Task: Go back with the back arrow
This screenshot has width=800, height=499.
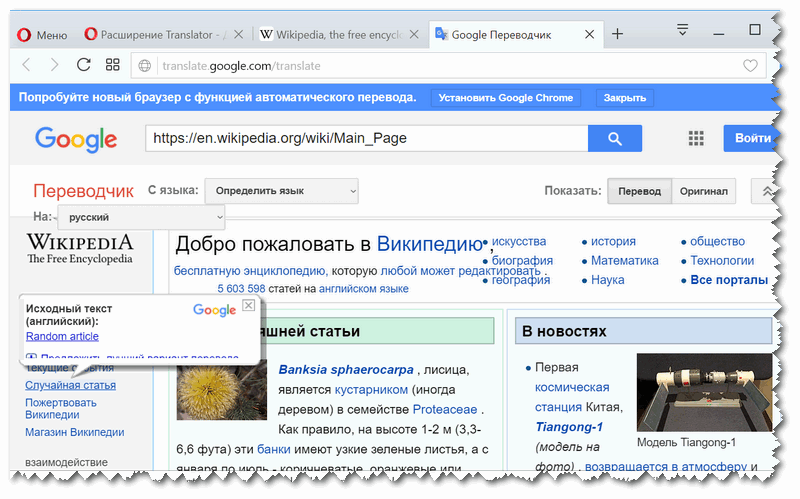Action: [x=27, y=65]
